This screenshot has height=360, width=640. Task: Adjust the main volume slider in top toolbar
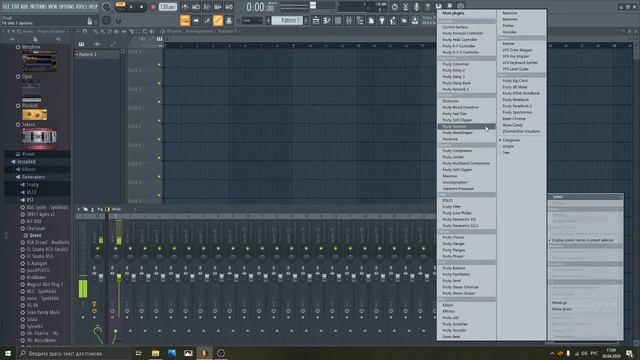(x=313, y=5)
